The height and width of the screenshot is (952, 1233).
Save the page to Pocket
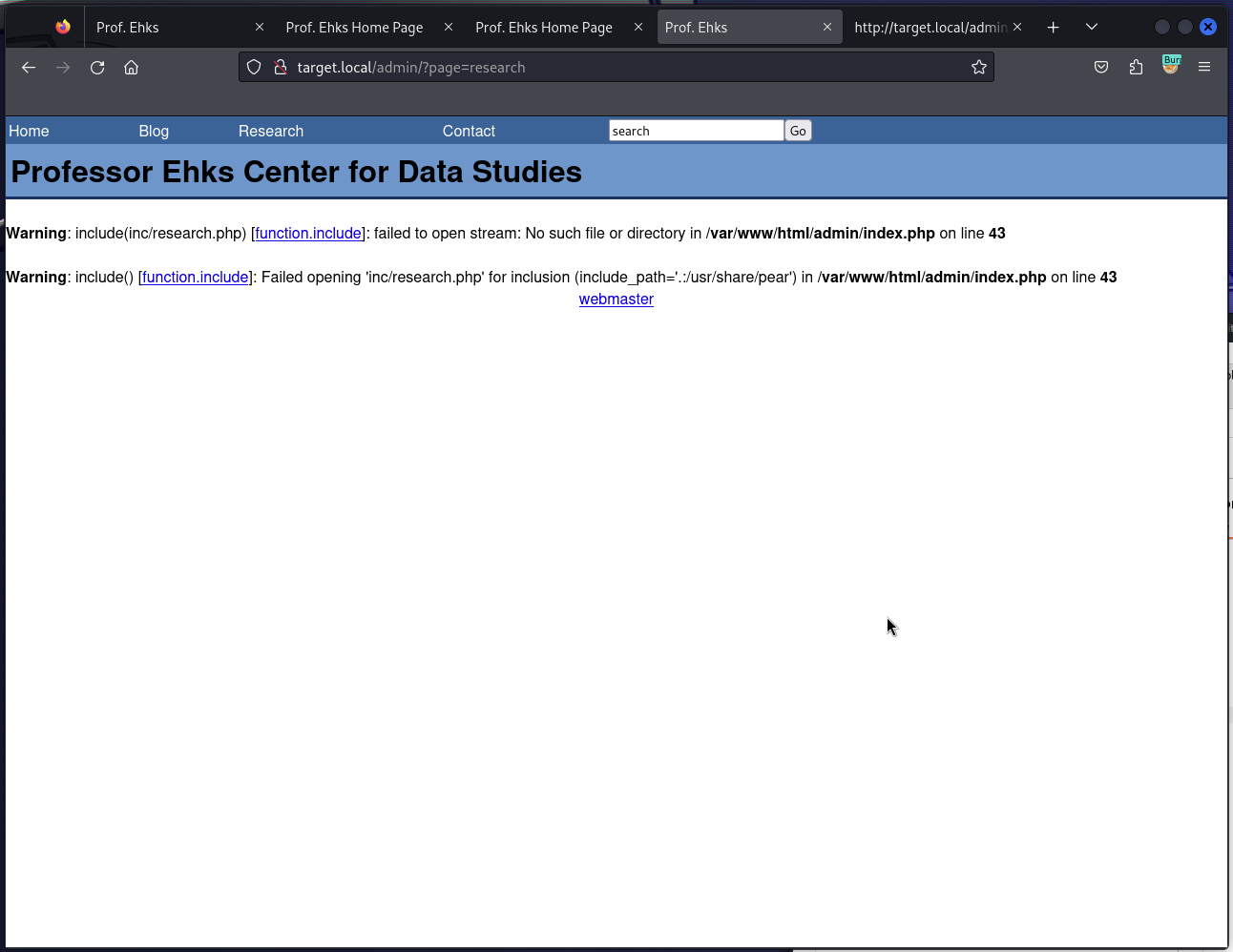(1101, 67)
